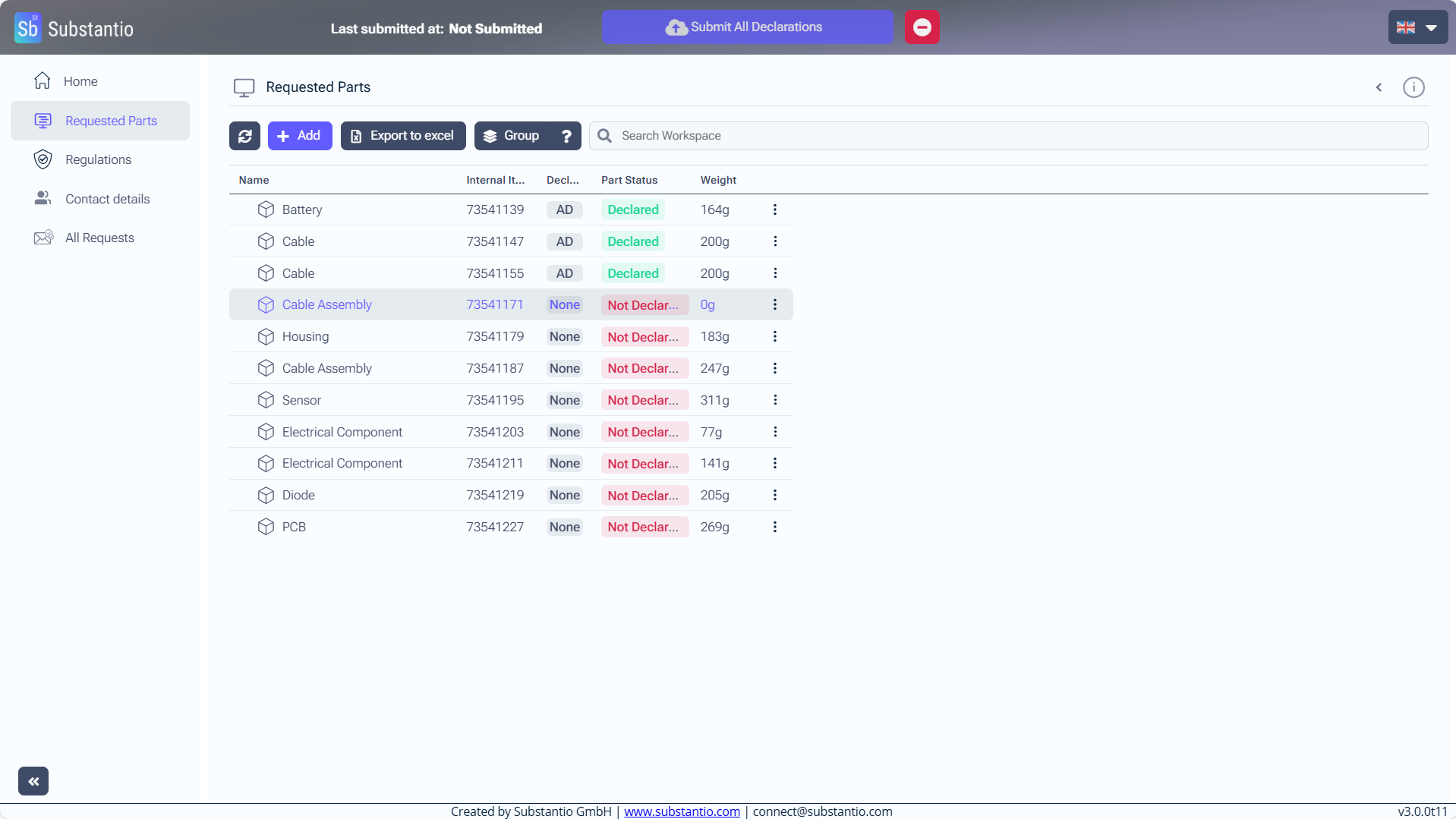Click the cube icon beside PCB

click(x=266, y=527)
